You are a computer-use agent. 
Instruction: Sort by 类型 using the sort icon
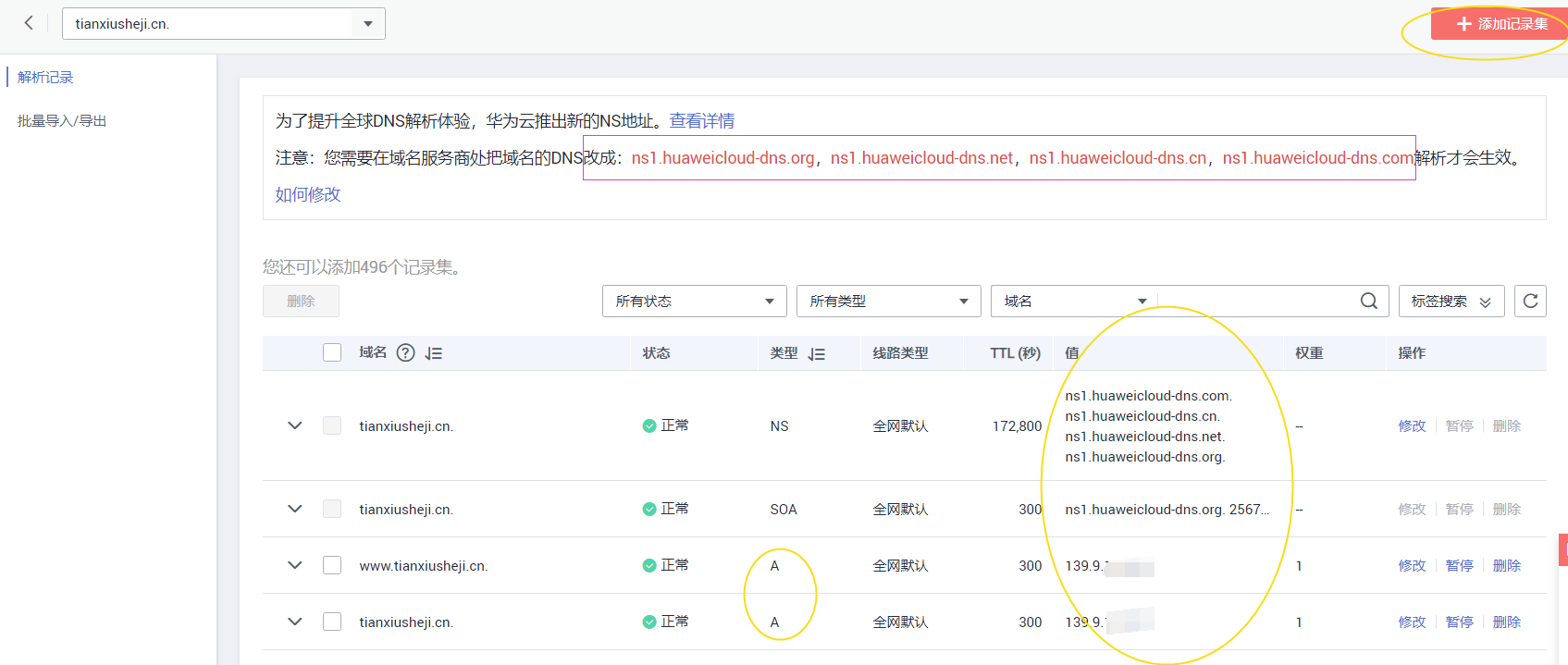pos(816,353)
